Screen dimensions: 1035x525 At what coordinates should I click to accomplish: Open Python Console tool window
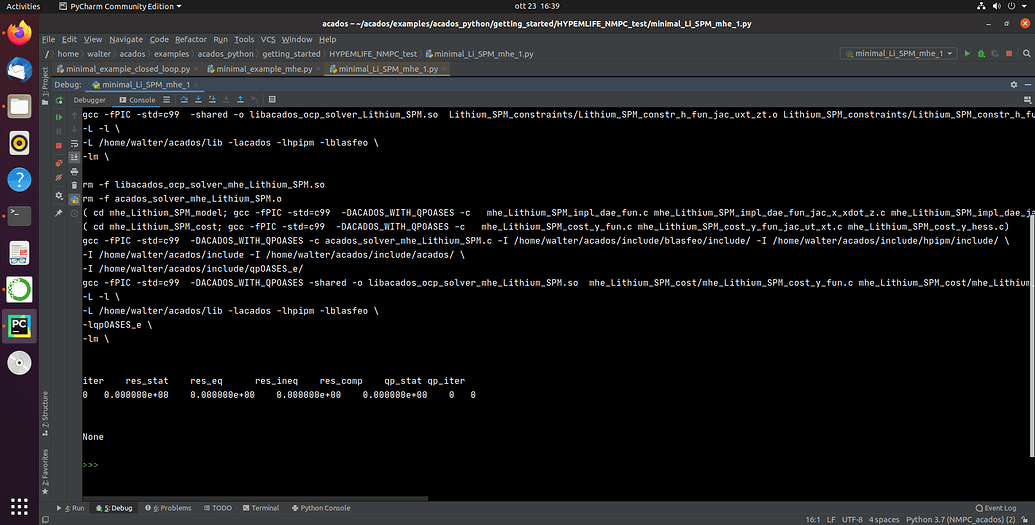(x=321, y=508)
